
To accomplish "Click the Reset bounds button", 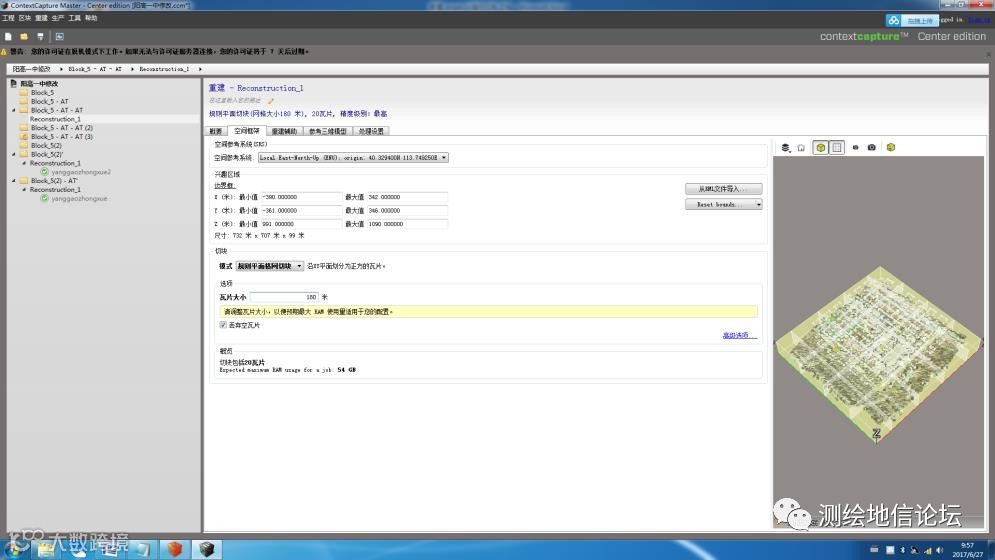I will (720, 204).
